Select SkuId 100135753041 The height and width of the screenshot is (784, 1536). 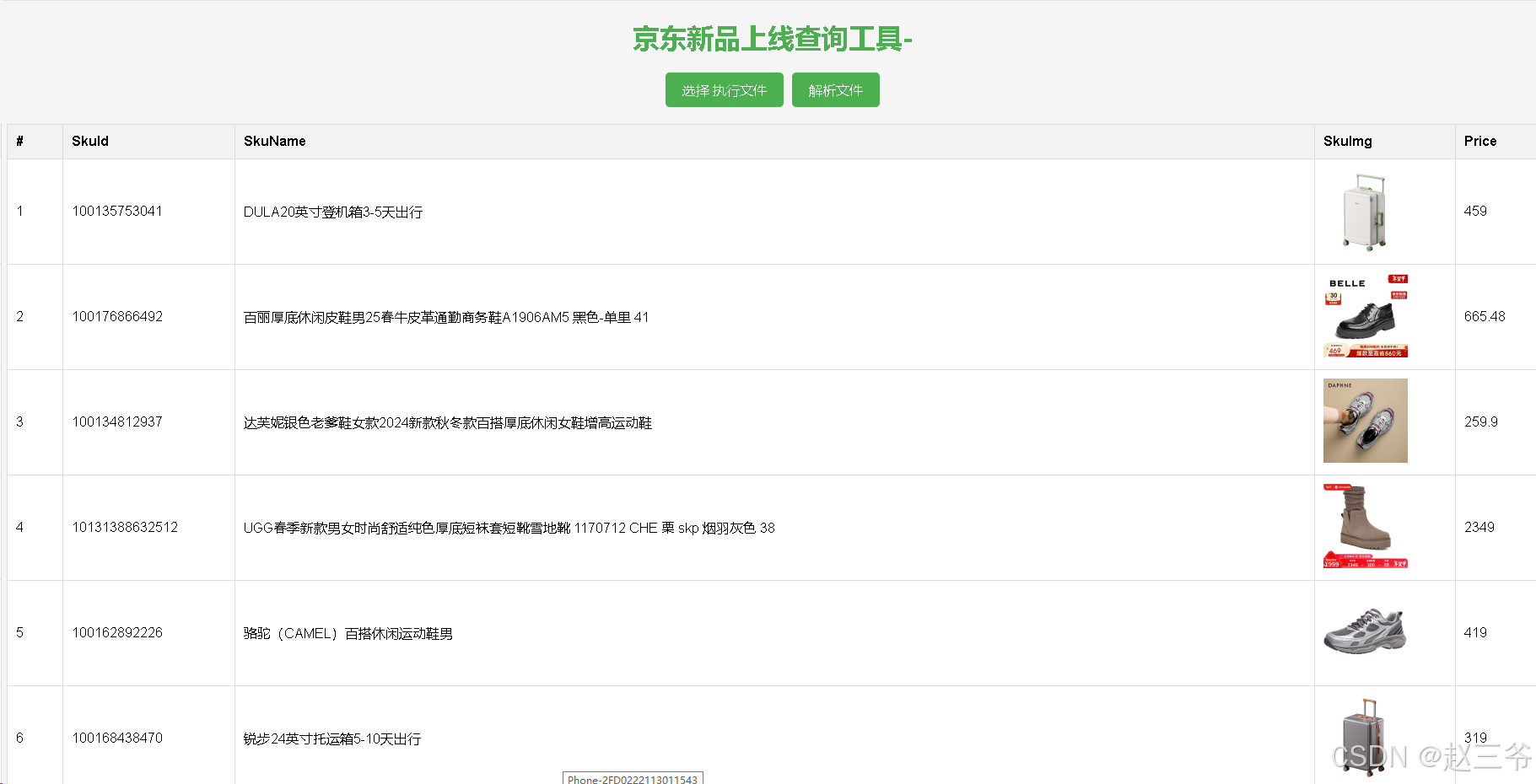click(x=117, y=211)
